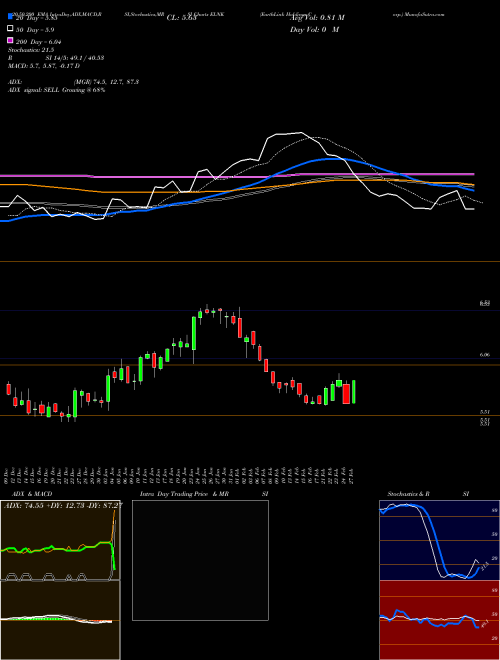Click the red RSI indicator panel

pyautogui.click(x=439, y=620)
